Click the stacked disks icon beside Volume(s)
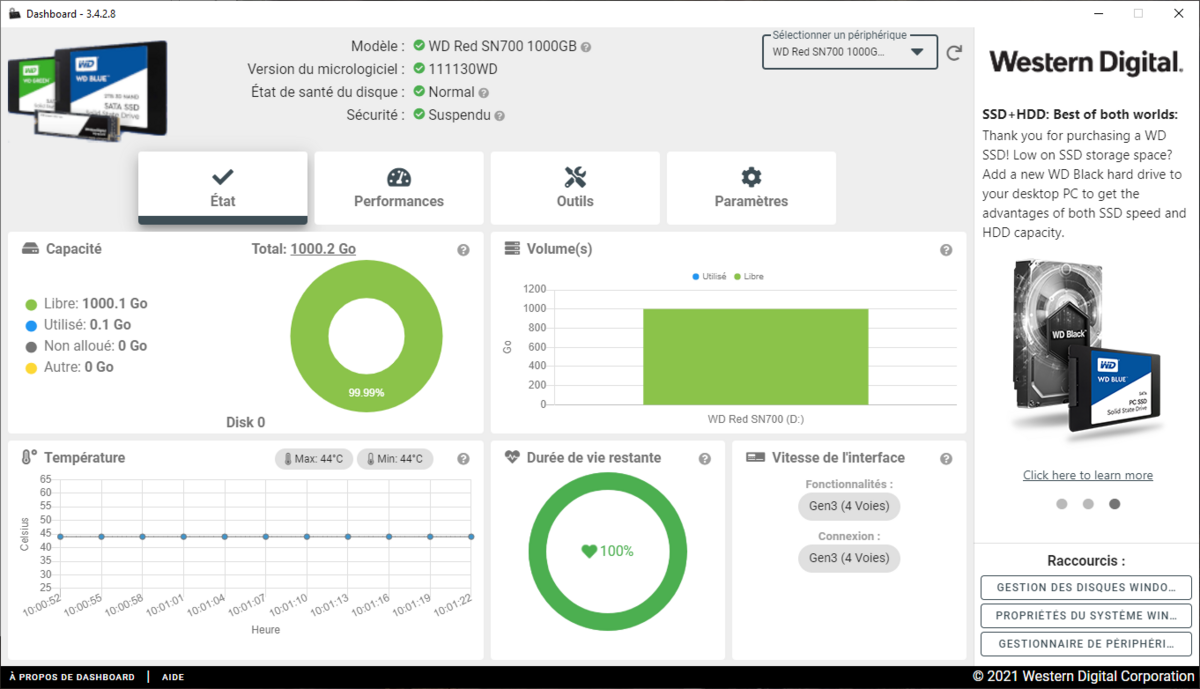The width and height of the screenshot is (1200, 689). [x=512, y=248]
